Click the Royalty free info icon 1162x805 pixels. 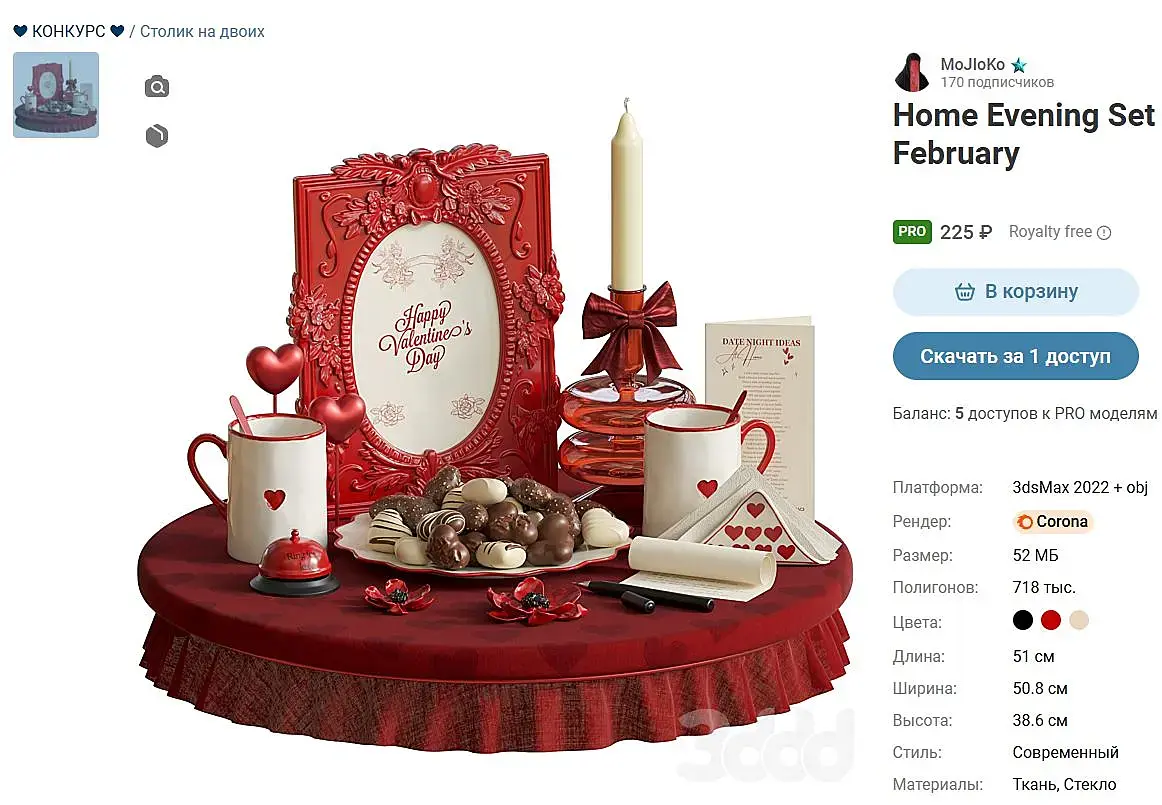coord(1103,233)
